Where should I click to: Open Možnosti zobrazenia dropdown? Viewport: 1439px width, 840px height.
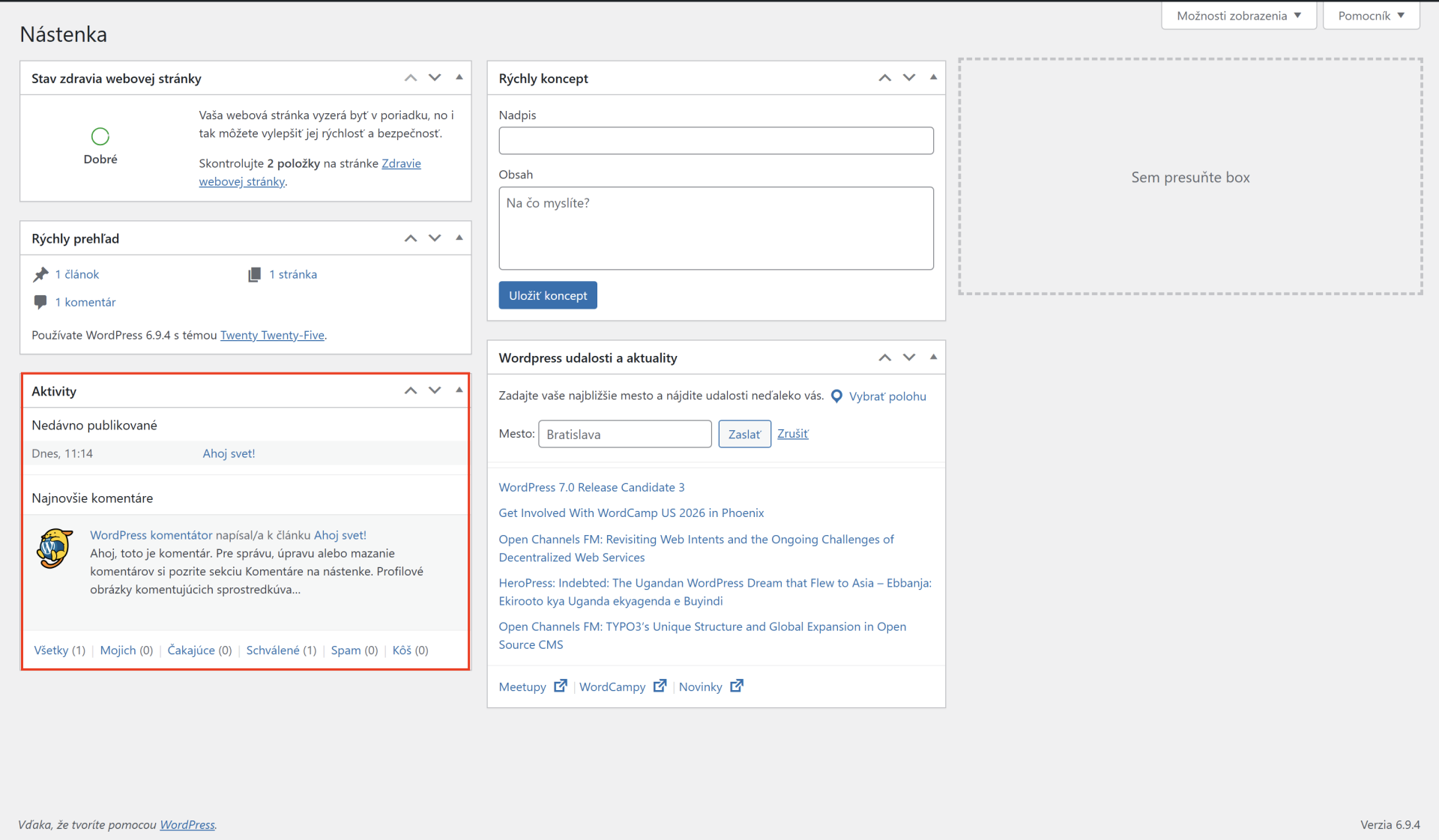click(x=1239, y=15)
